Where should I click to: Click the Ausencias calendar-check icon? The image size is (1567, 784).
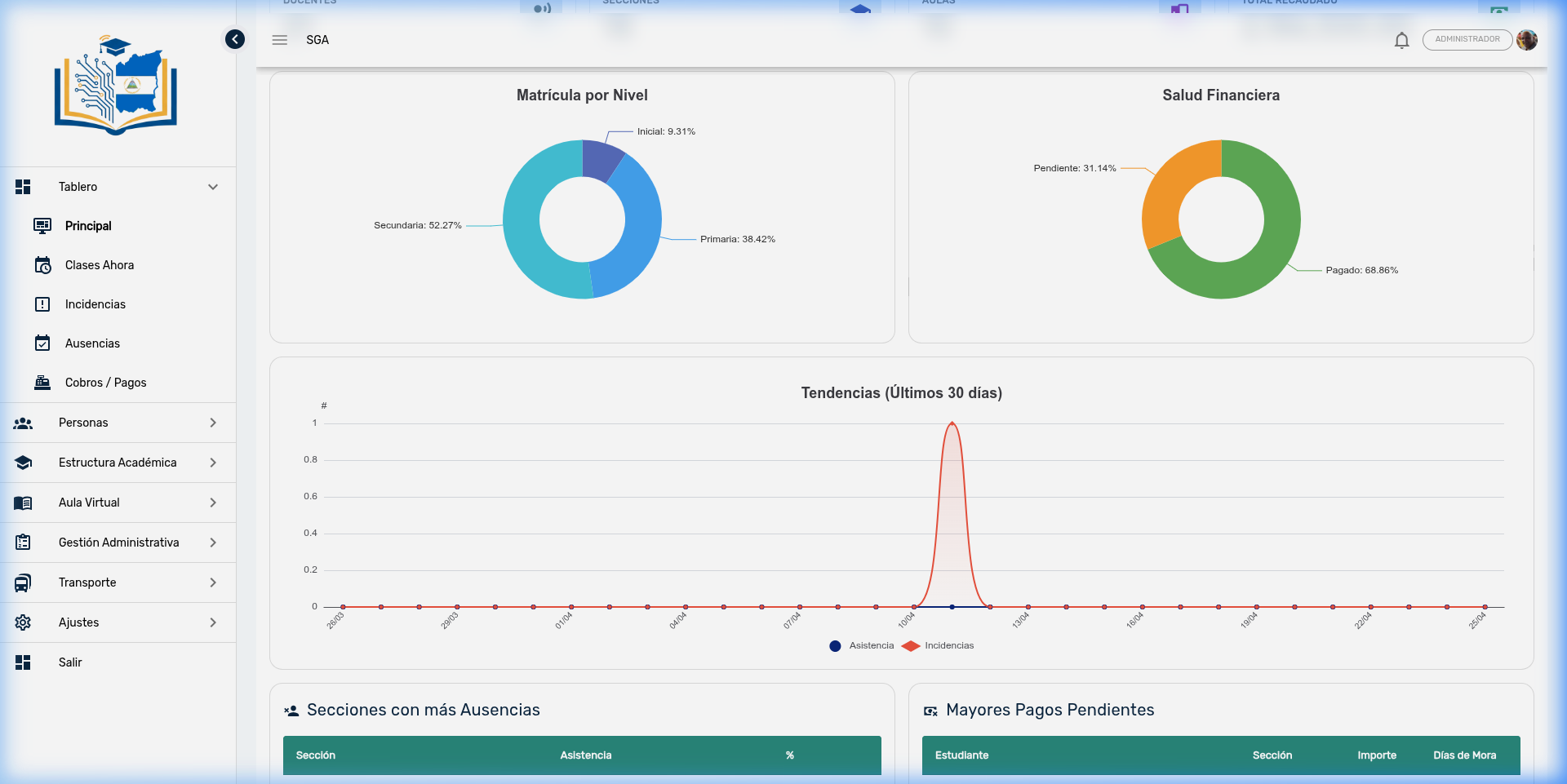(x=42, y=343)
